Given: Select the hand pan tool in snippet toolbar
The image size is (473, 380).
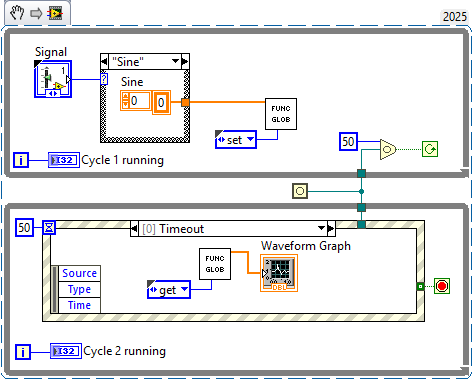Looking at the screenshot, I should [x=17, y=13].
